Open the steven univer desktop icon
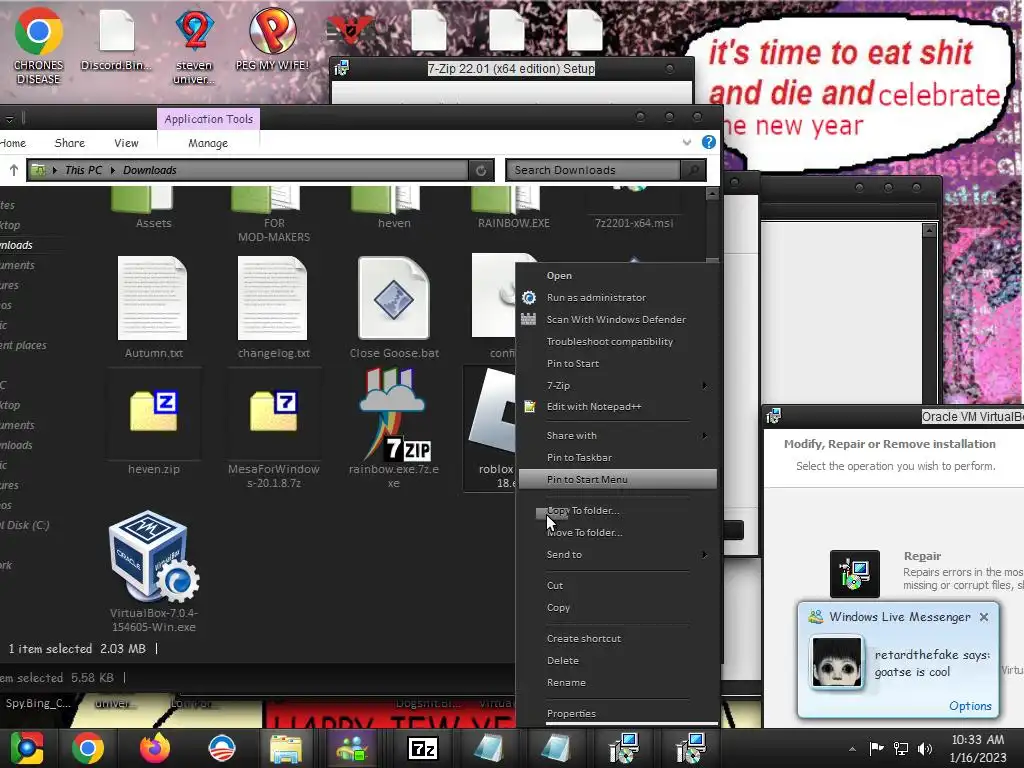 point(194,46)
